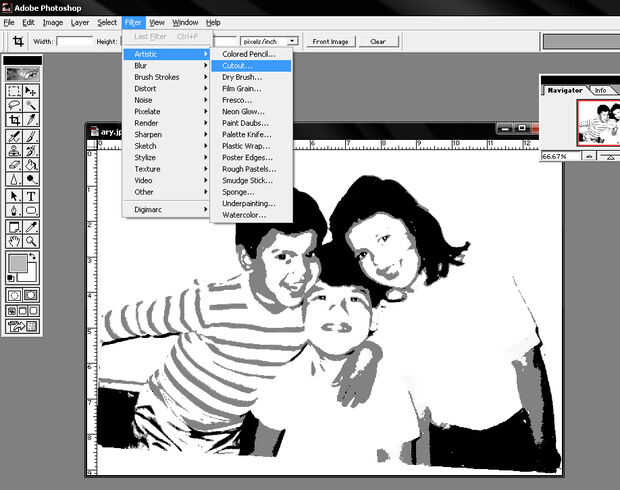620x490 pixels.
Task: Click the Adobe Online eye image
Action: click(x=23, y=74)
